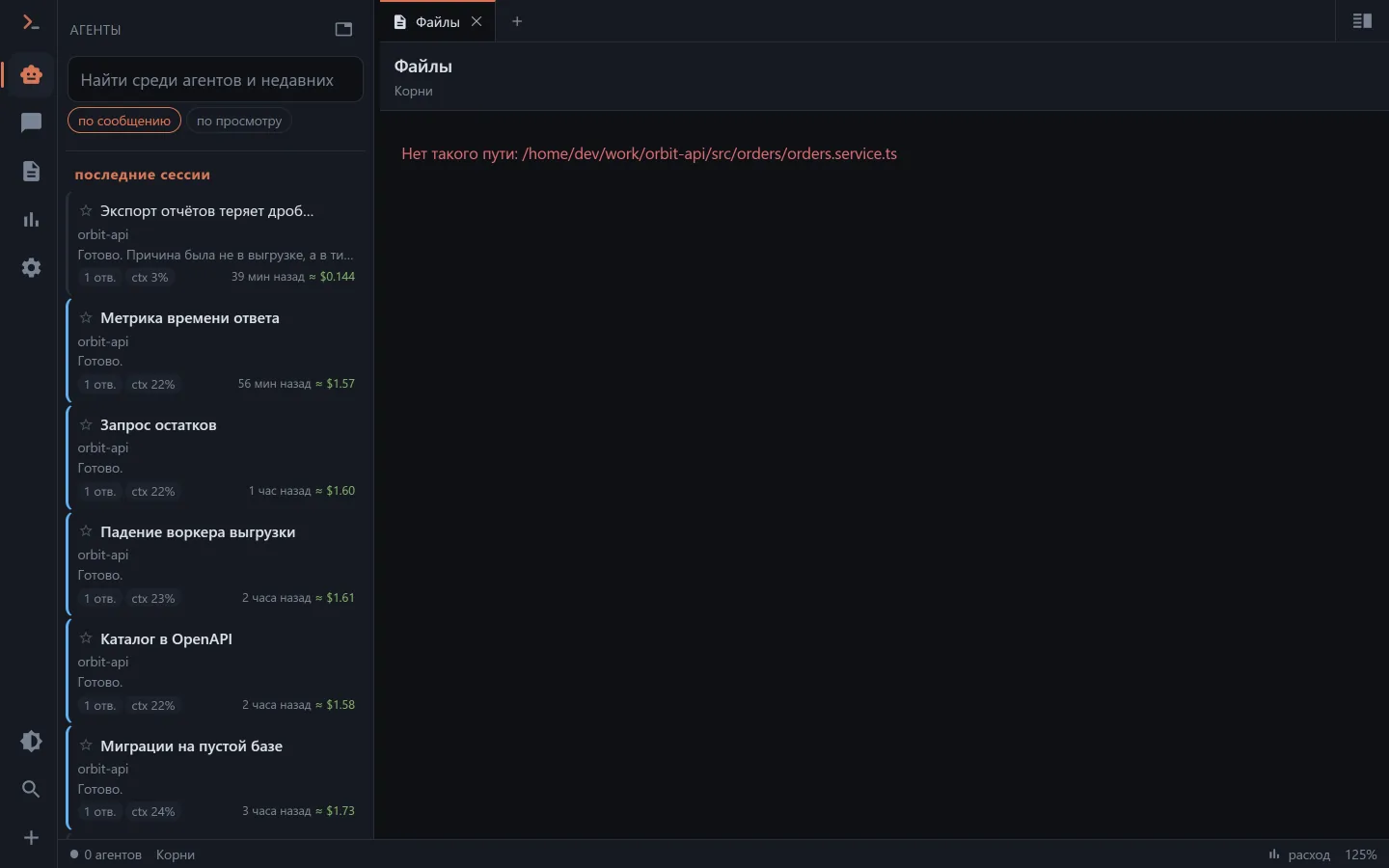This screenshot has height=868, width=1389.
Task: Click the window icon in the Agents header
Action: 343,29
